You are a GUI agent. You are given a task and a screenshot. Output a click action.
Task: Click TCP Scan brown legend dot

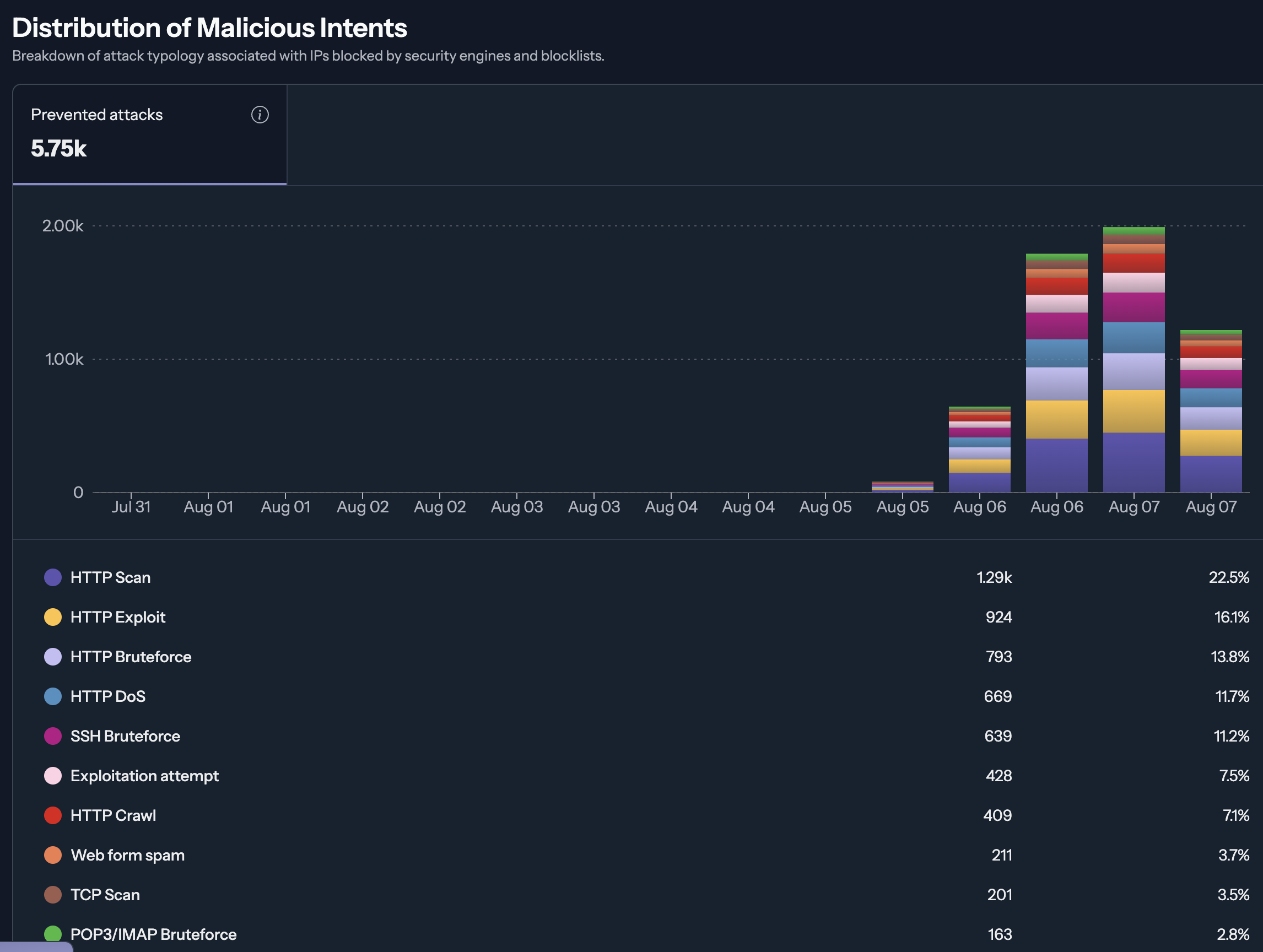click(x=52, y=894)
